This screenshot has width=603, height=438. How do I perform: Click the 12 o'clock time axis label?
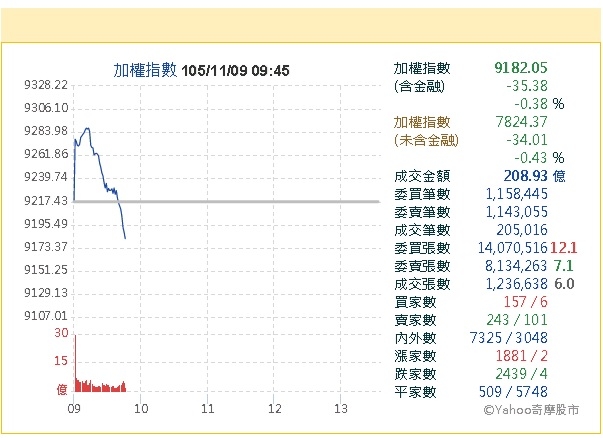(275, 408)
